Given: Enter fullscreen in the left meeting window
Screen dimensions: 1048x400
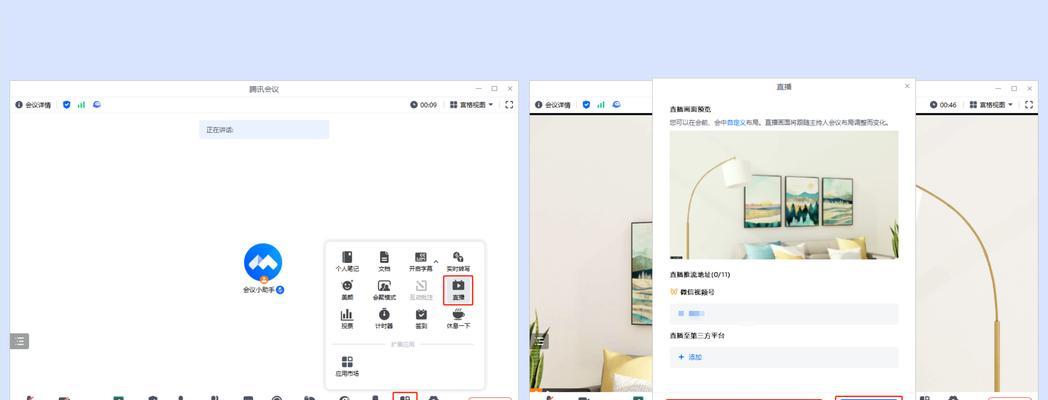Looking at the screenshot, I should [509, 105].
